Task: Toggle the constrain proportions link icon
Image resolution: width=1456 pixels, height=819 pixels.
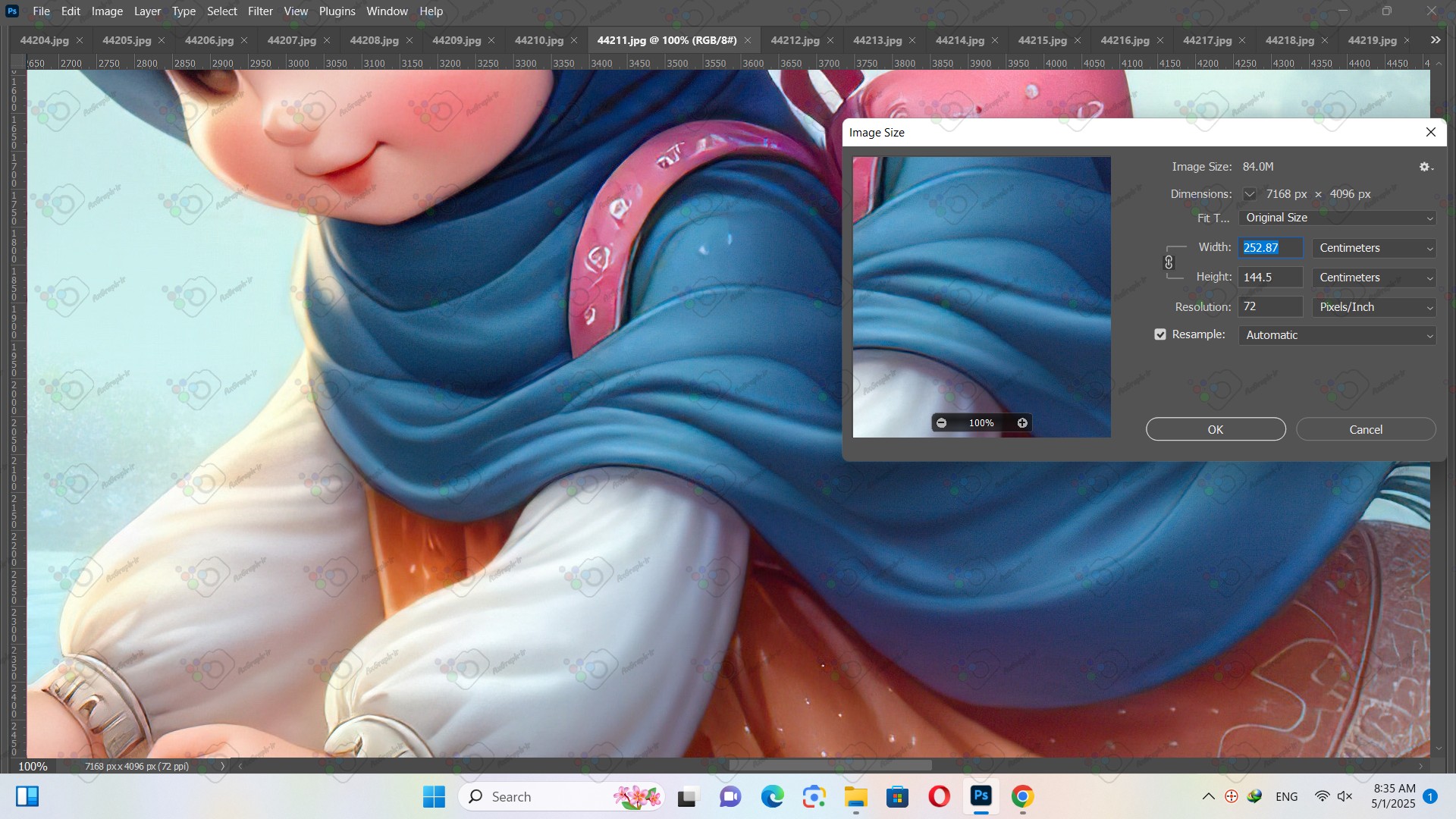Action: pos(1169,262)
